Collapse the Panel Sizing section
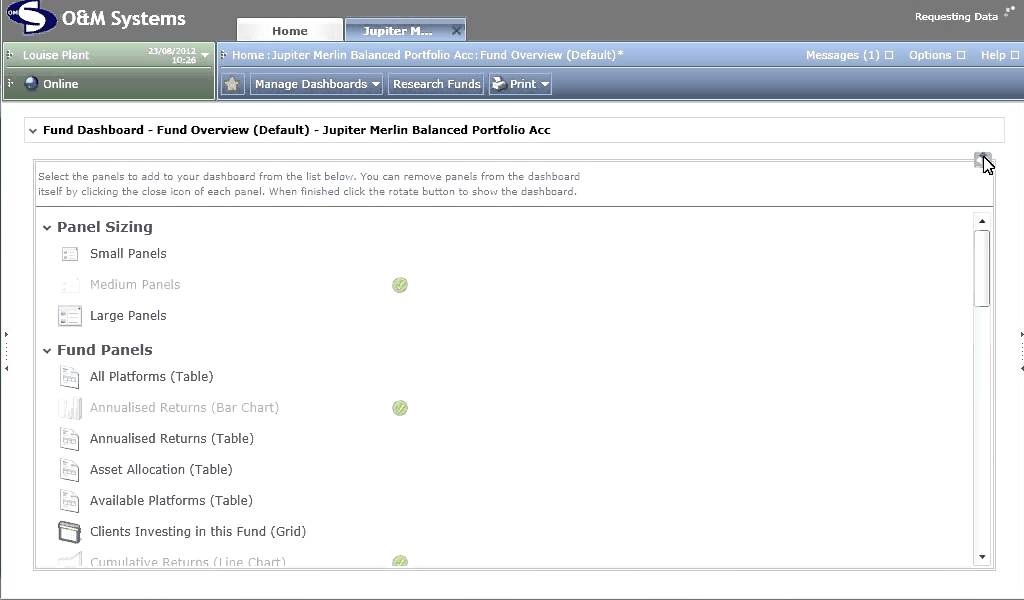The height and width of the screenshot is (600, 1024). click(x=46, y=228)
